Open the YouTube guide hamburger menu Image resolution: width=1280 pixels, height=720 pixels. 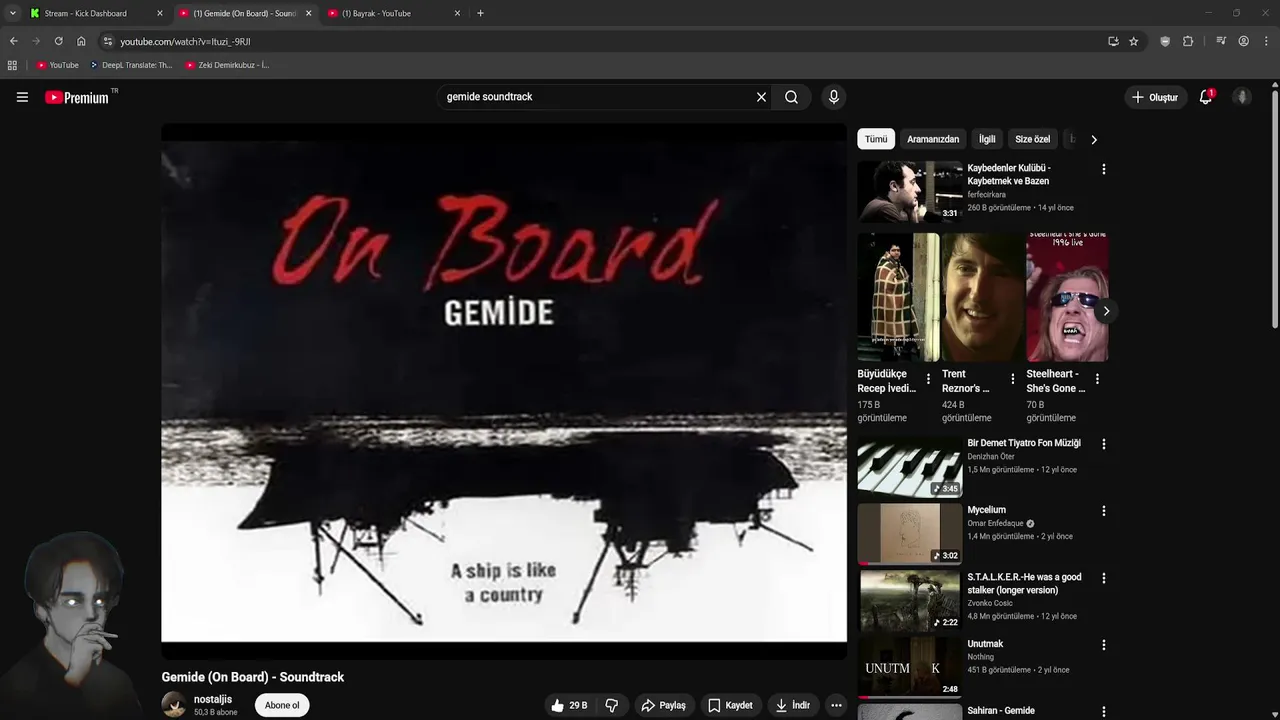point(22,97)
